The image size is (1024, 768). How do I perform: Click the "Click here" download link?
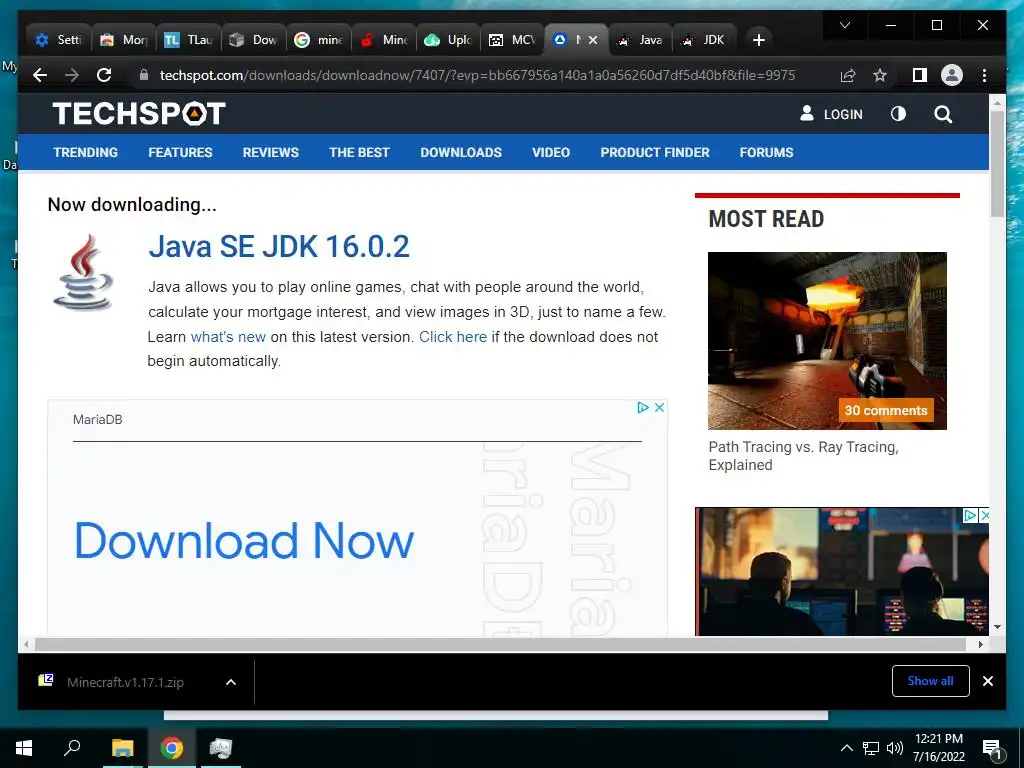[x=453, y=337]
